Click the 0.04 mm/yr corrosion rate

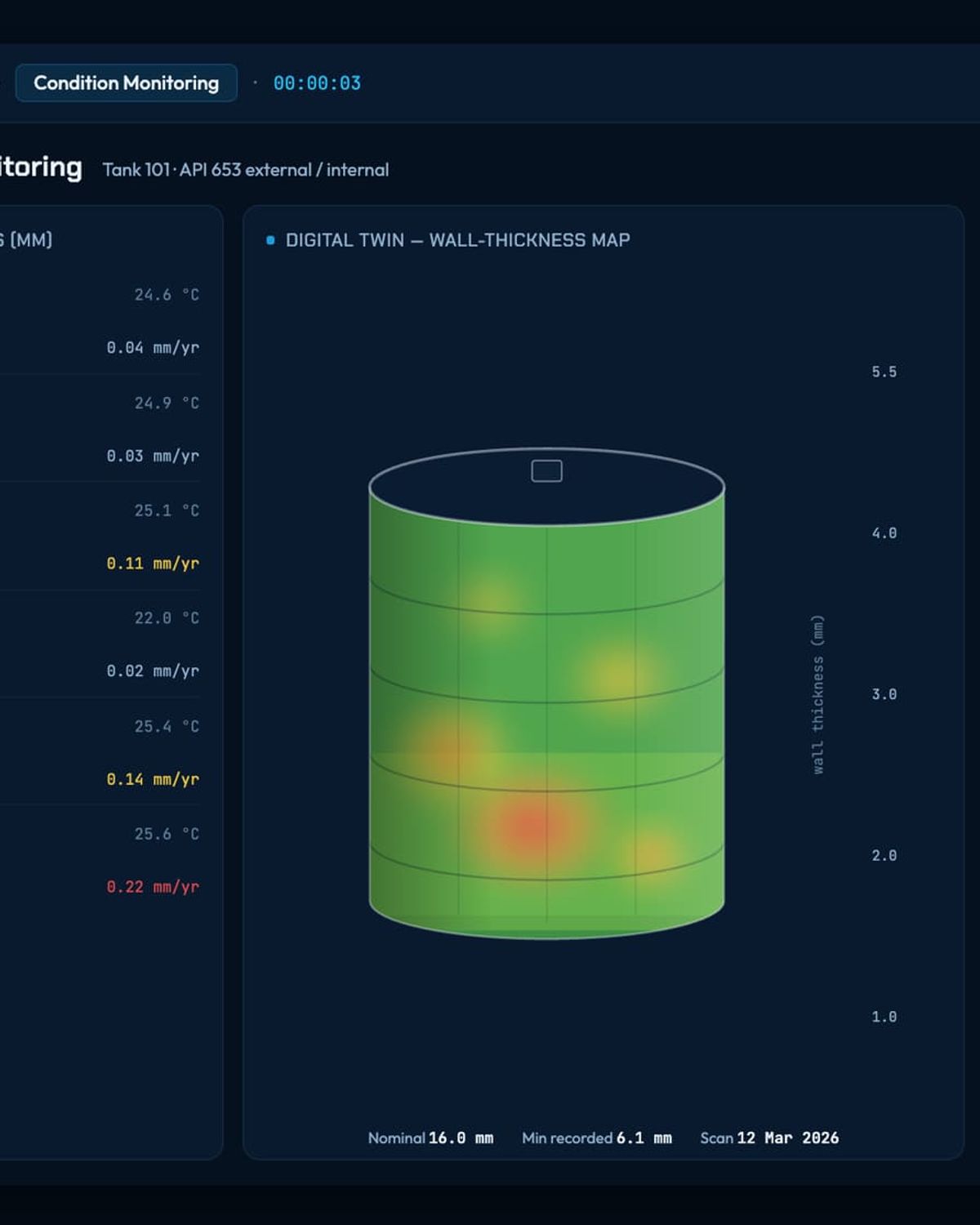click(153, 348)
